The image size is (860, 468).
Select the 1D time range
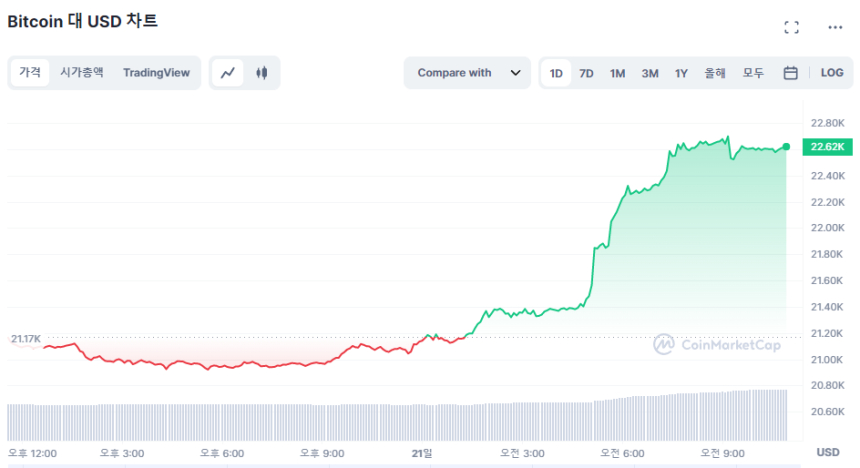[557, 73]
